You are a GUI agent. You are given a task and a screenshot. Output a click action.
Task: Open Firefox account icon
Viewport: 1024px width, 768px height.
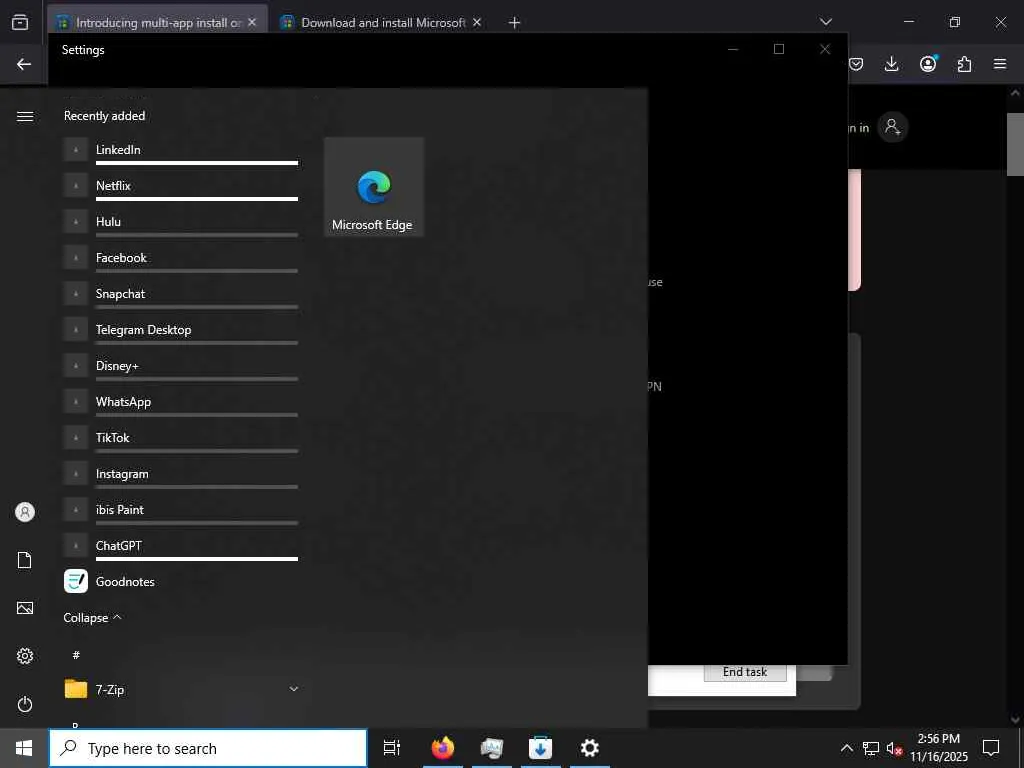pyautogui.click(x=928, y=64)
